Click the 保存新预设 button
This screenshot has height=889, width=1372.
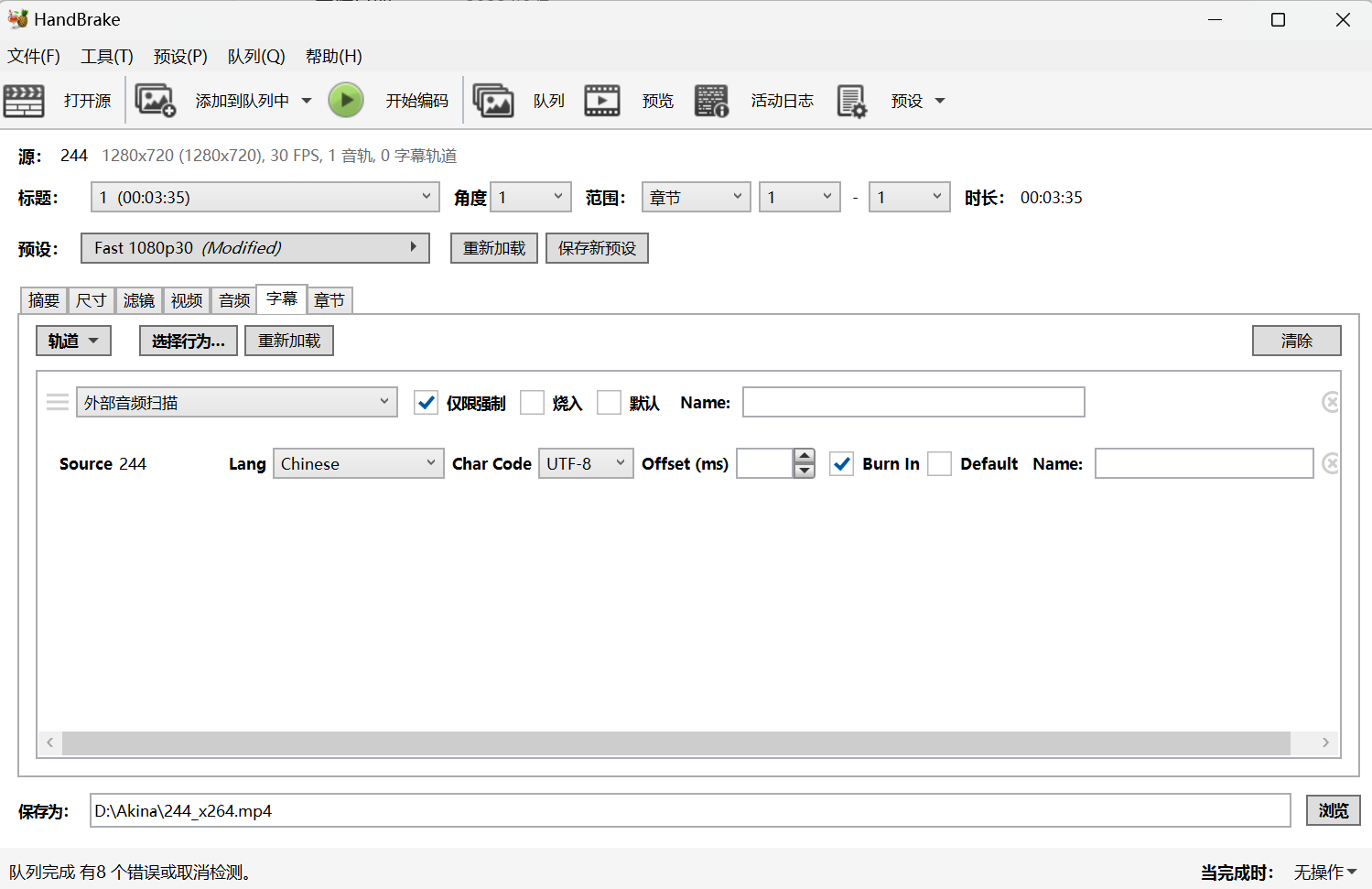pyautogui.click(x=597, y=247)
